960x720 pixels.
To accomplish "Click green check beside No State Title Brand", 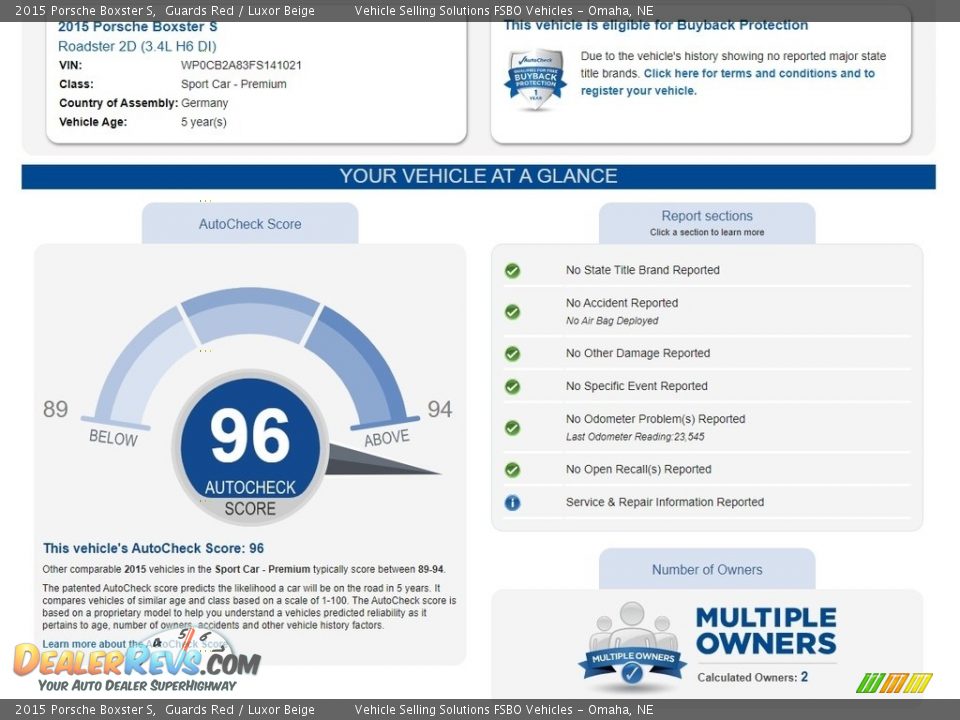I will (x=512, y=271).
